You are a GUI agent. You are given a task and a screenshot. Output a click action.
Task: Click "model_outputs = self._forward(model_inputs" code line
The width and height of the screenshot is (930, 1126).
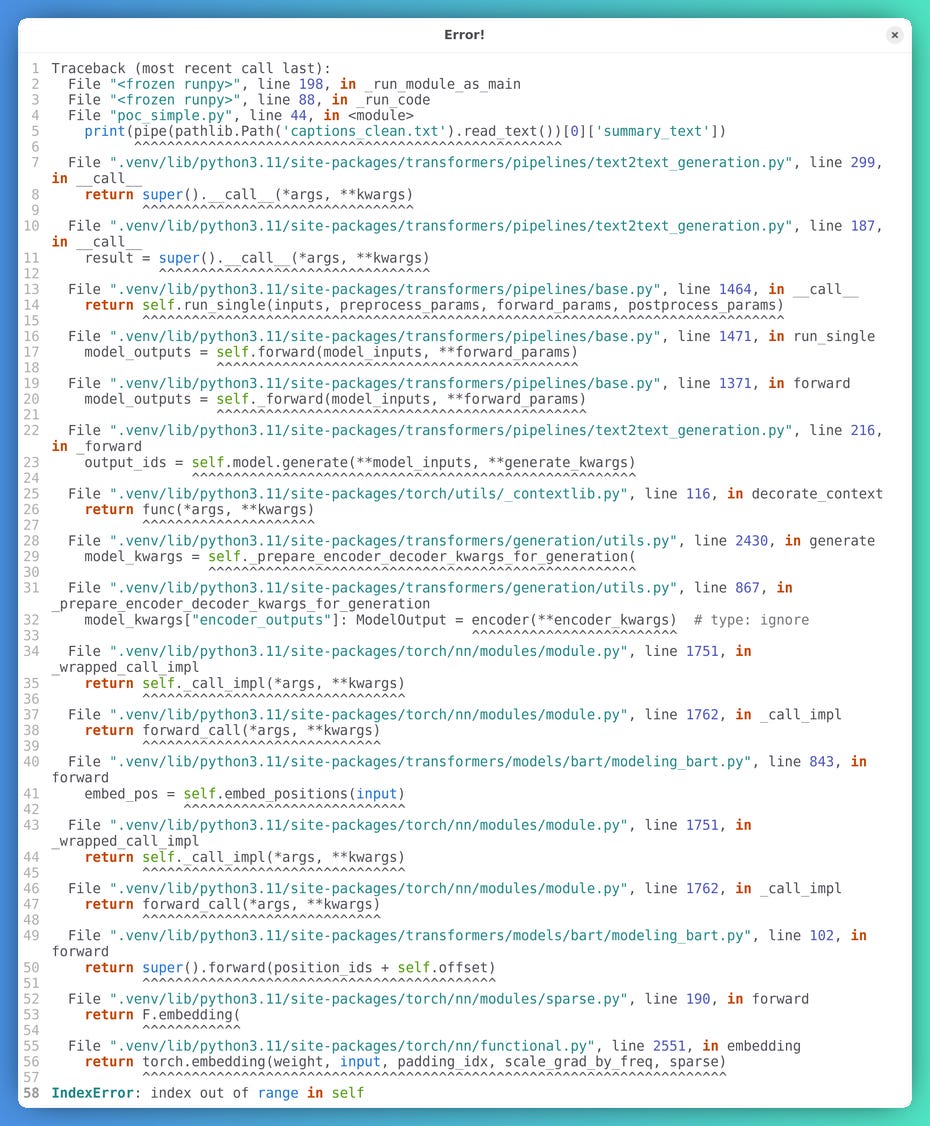point(335,399)
